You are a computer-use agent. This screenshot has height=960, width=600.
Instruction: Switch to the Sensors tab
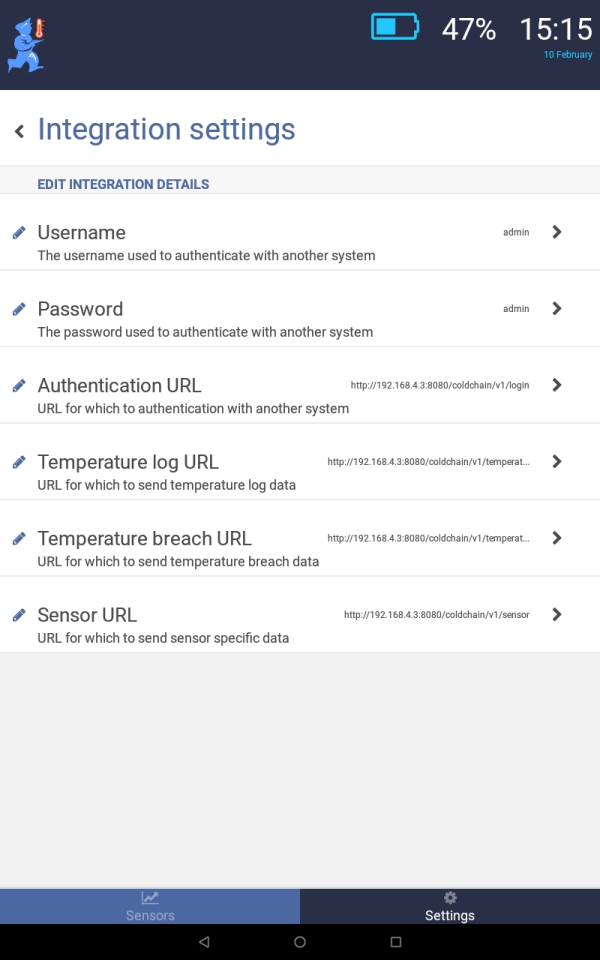click(x=150, y=906)
